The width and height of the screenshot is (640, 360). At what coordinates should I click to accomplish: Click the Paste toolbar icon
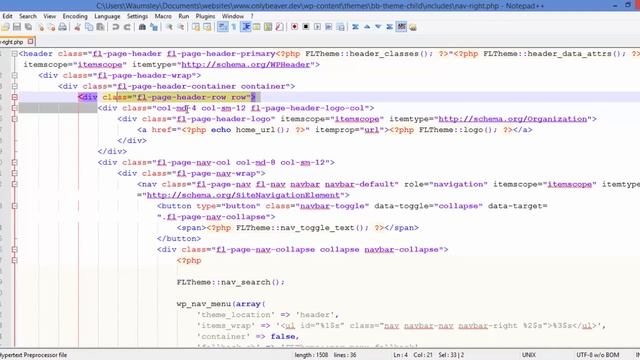click(100, 27)
